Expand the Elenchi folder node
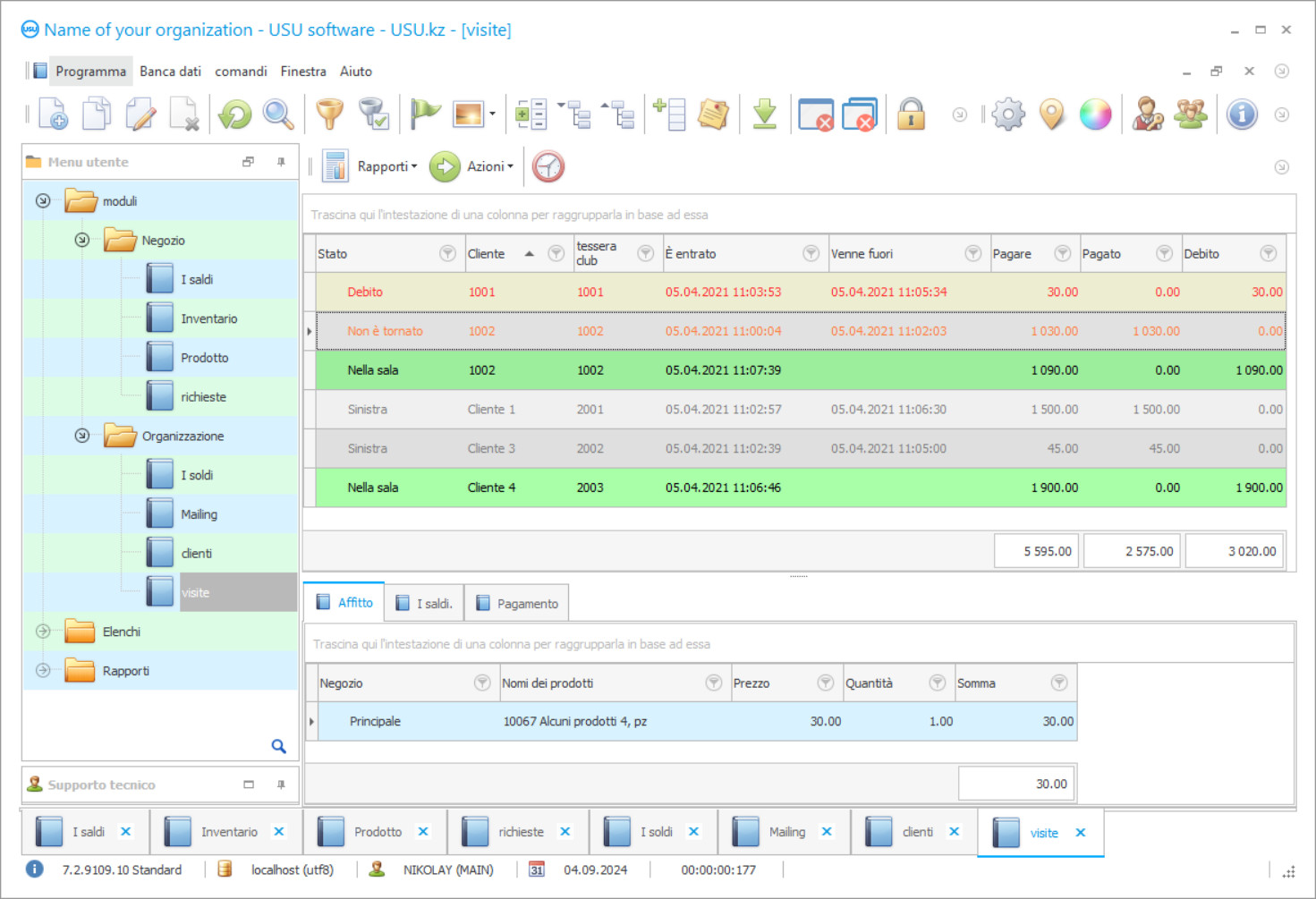Viewport: 1316px width, 899px height. point(43,632)
